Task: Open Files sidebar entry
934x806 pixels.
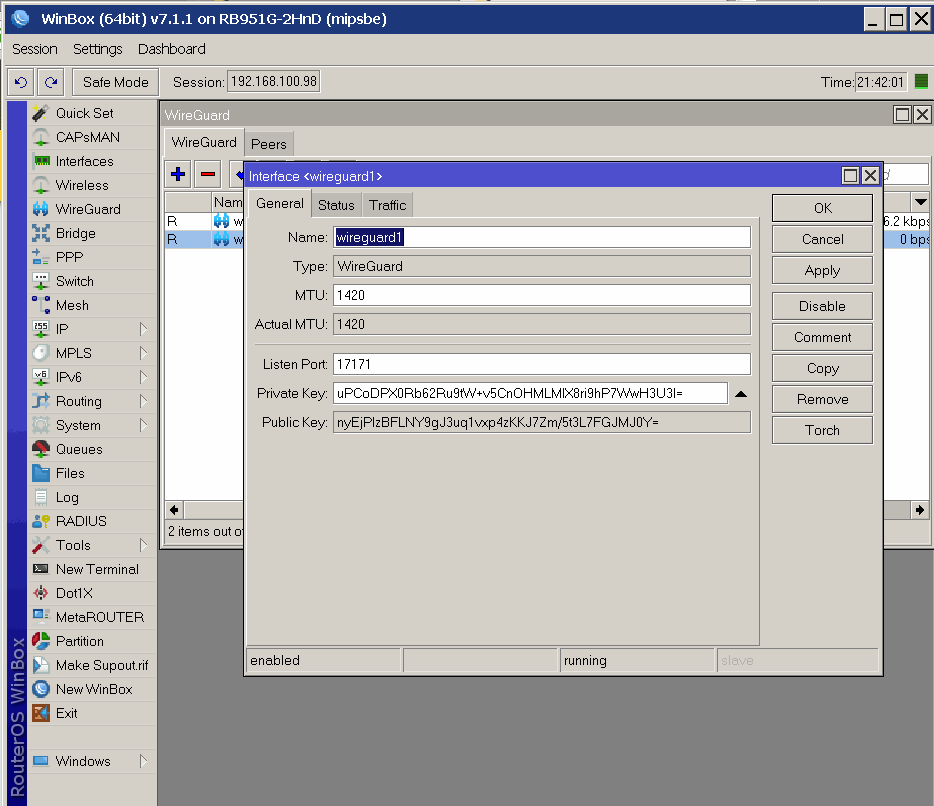Action: pyautogui.click(x=92, y=473)
